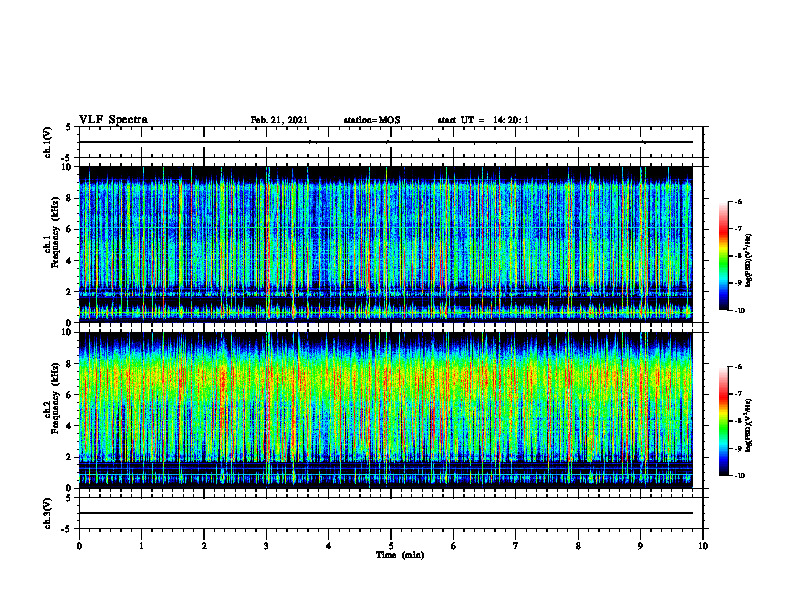Click the "-10" label on ch.2 colorbar

(x=739, y=476)
